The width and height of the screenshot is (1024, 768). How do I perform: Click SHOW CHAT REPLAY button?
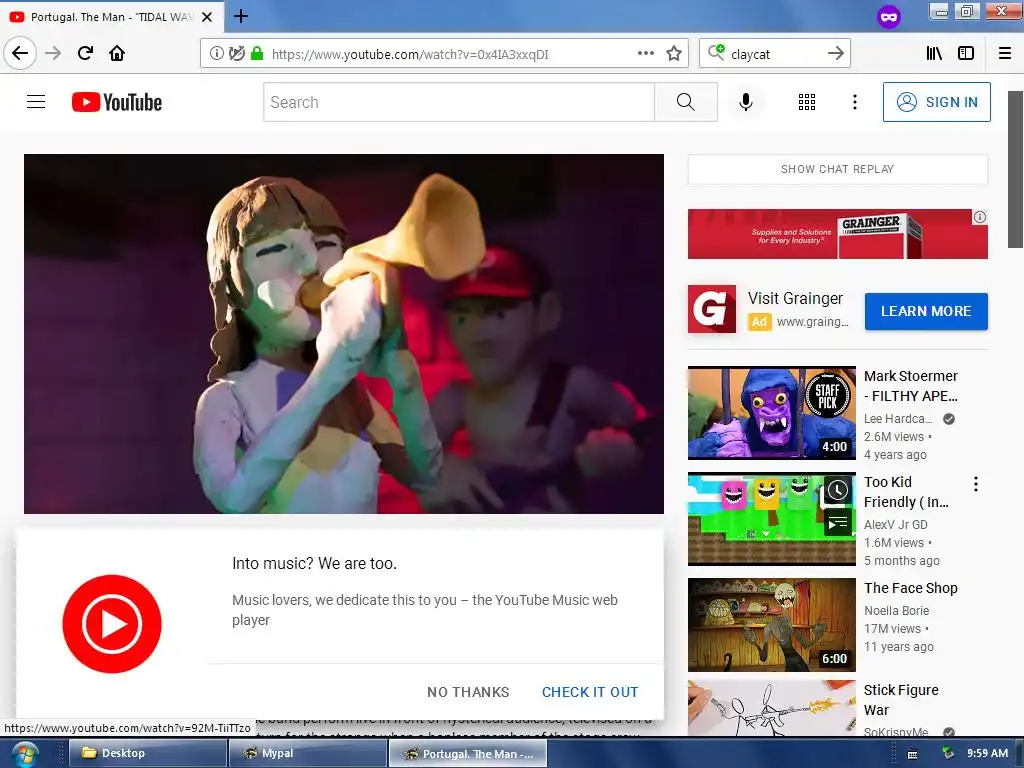837,169
